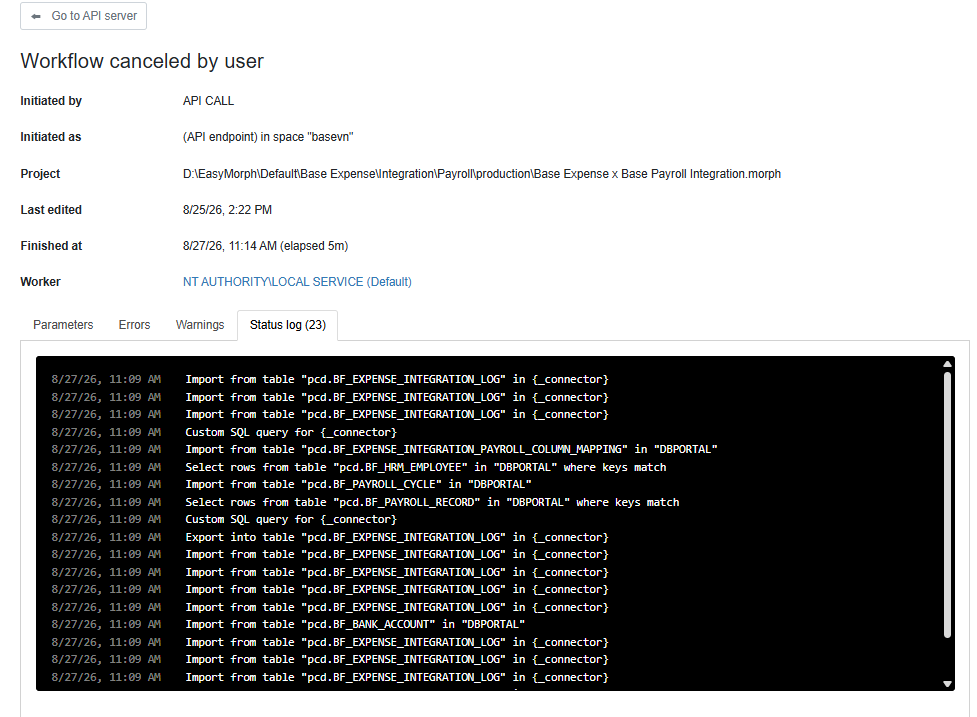Click the PAYROLL_COLUMN_MAPPING import log line
Screen dimensions: 977x717
coord(451,449)
